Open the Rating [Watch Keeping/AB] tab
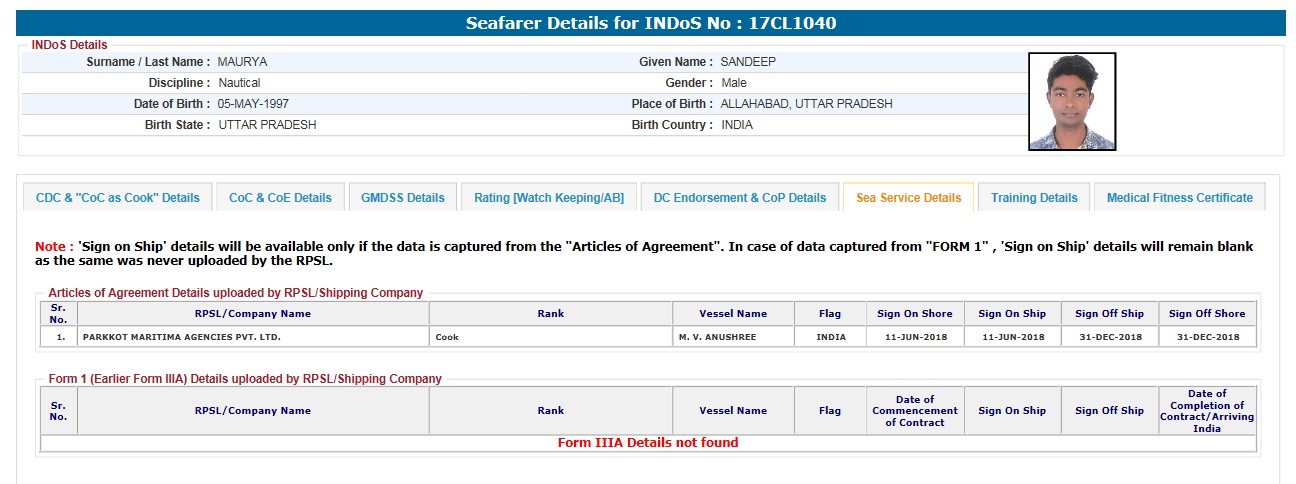The height and width of the screenshot is (484, 1296). 549,198
